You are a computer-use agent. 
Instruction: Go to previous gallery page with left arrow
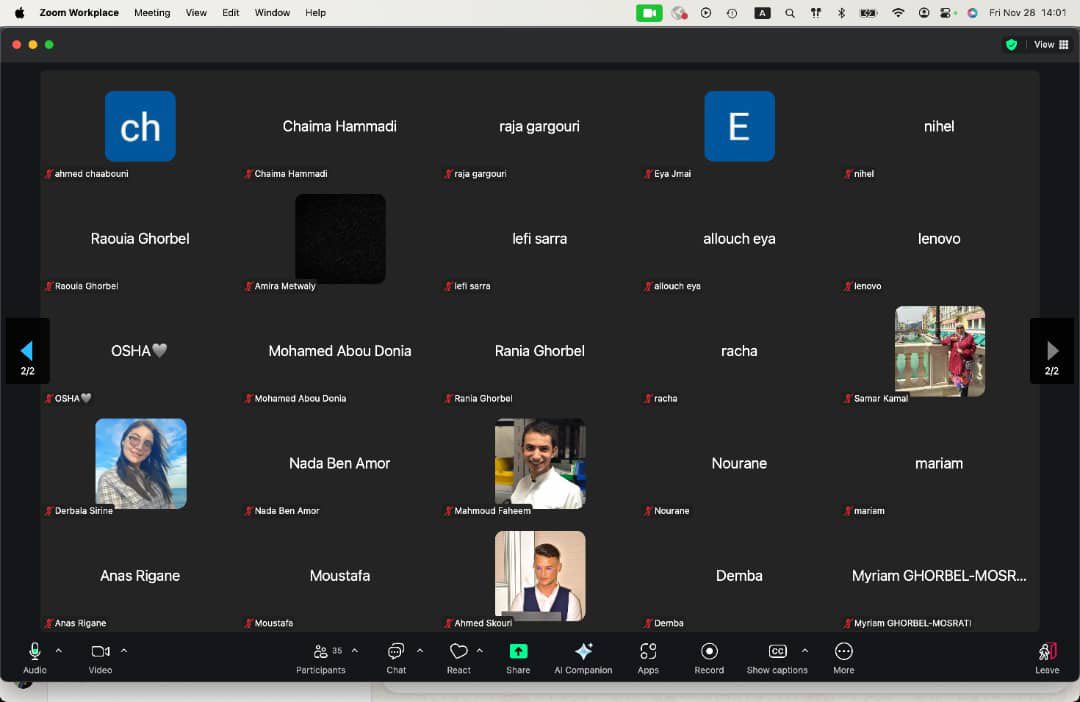27,351
